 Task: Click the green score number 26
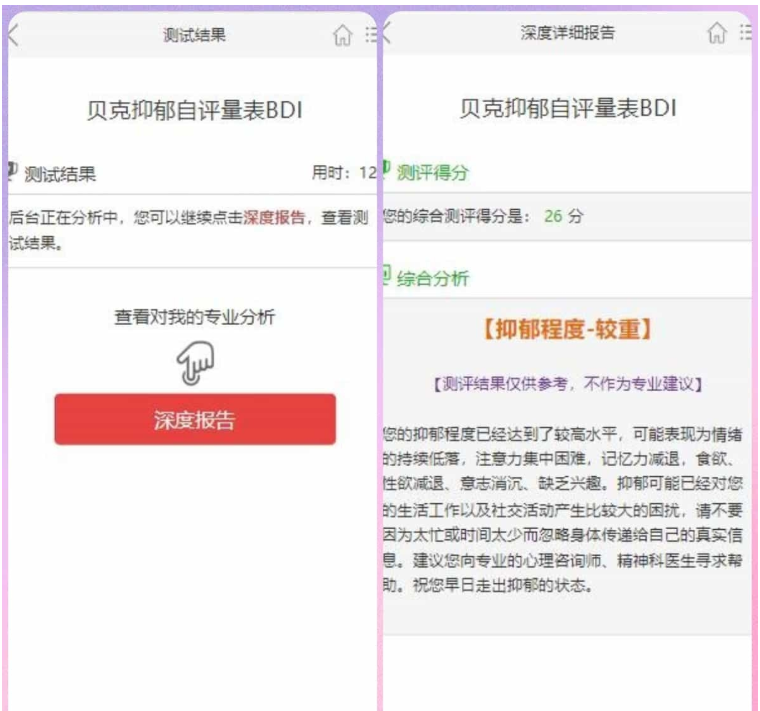coord(553,216)
